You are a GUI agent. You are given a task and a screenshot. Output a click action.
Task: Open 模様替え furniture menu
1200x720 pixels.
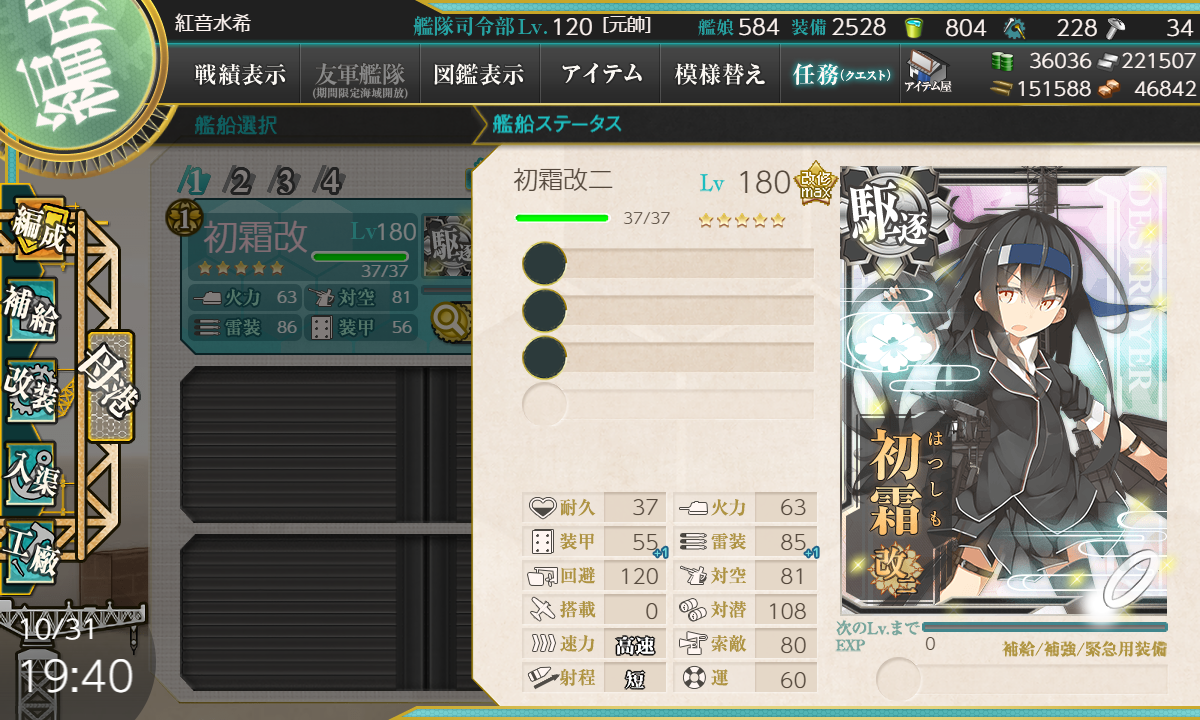(720, 74)
